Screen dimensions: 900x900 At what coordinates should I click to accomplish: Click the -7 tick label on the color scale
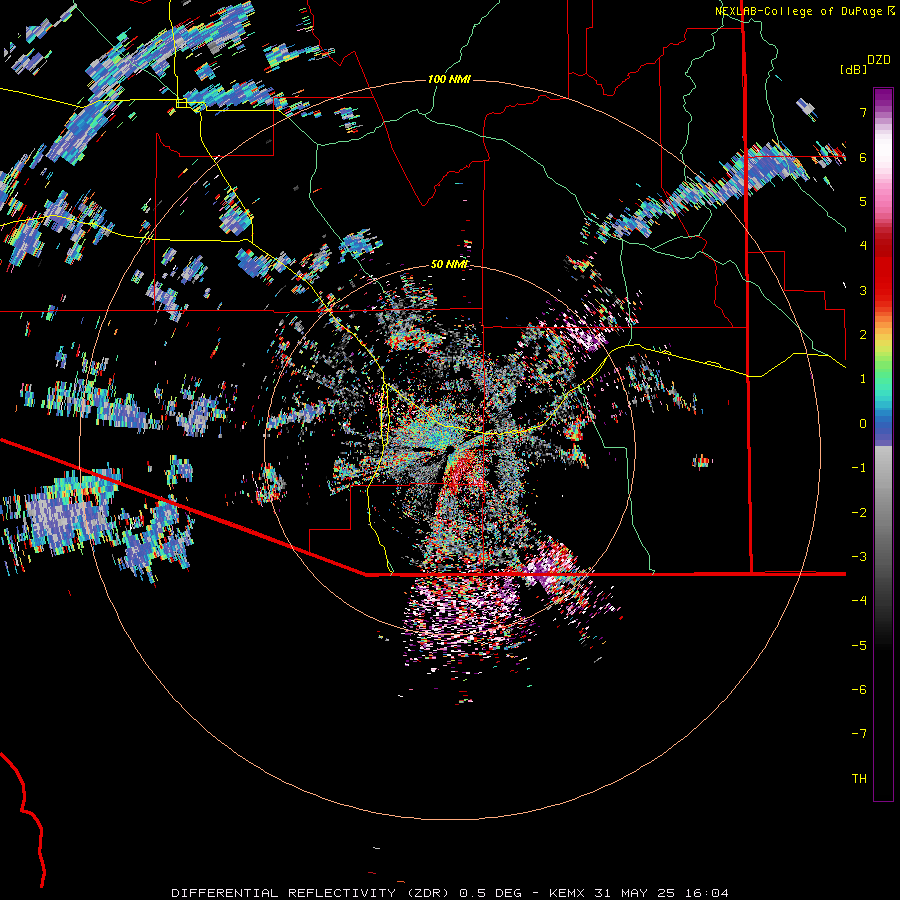(859, 734)
